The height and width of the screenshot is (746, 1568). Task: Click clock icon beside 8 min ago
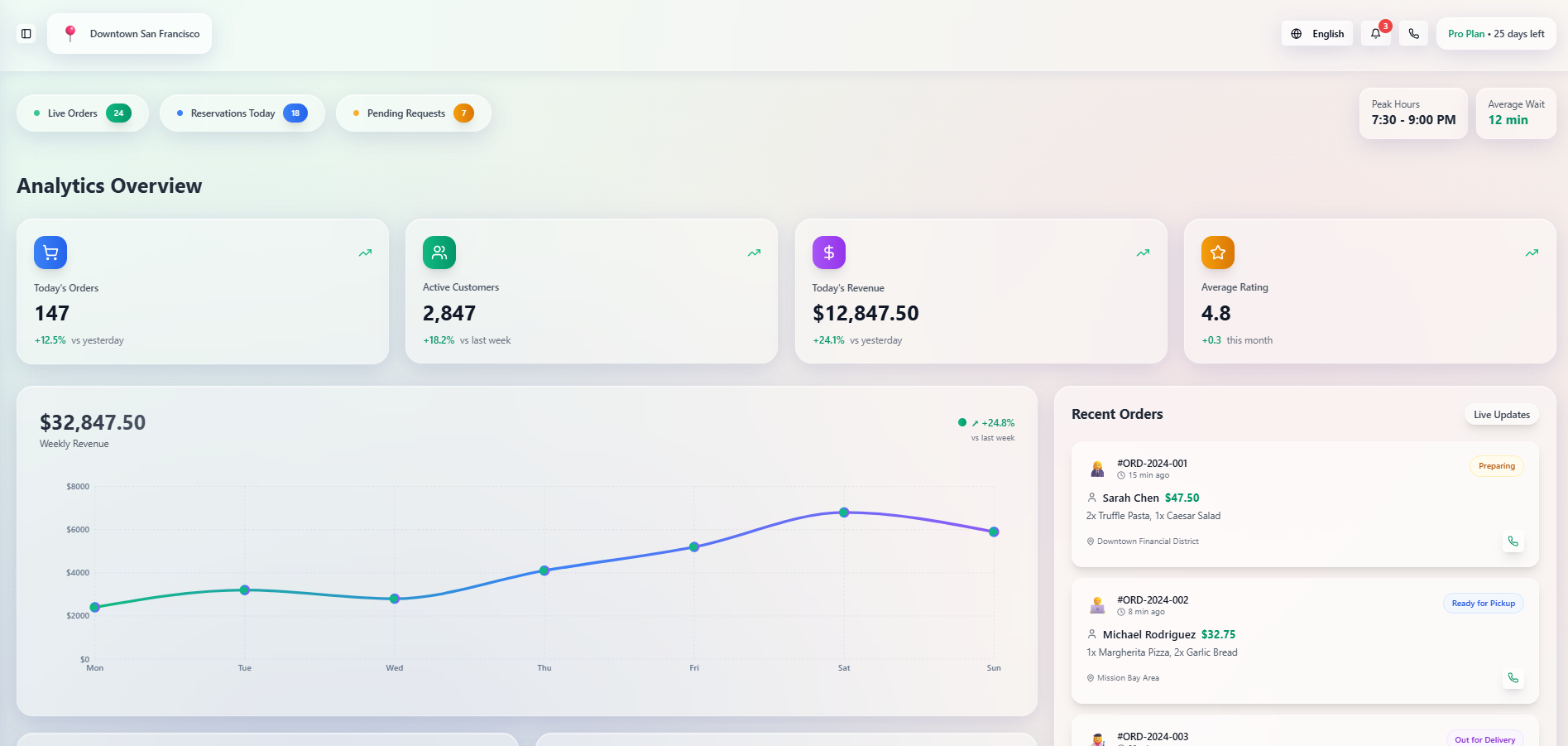[1121, 612]
